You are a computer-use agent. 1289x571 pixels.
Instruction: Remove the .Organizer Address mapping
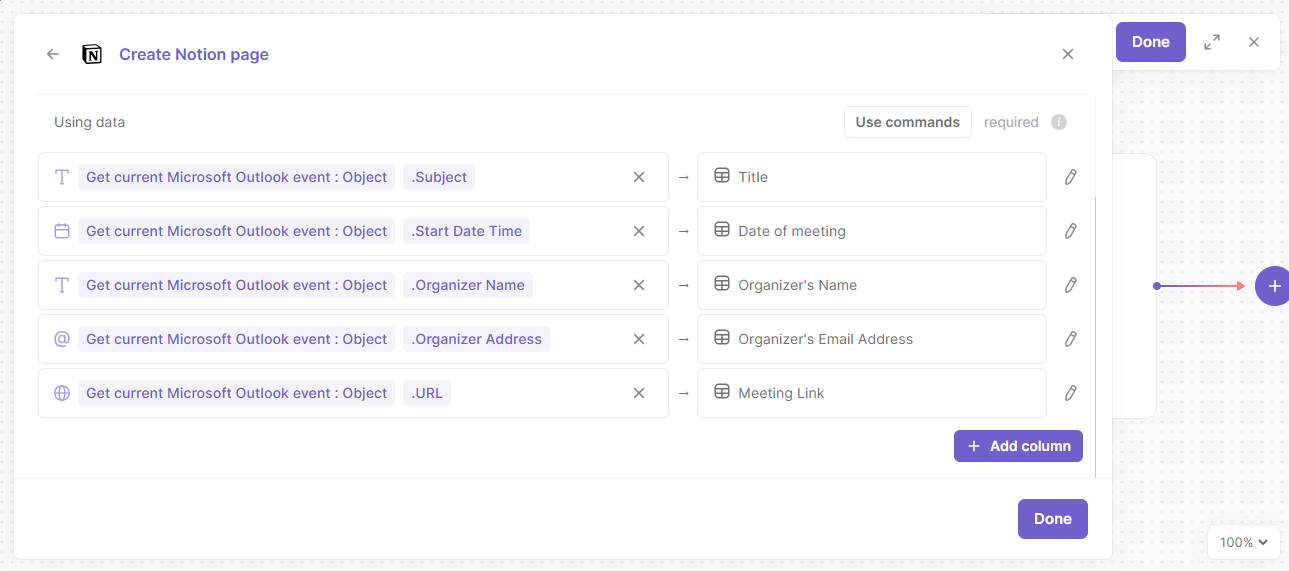point(639,339)
